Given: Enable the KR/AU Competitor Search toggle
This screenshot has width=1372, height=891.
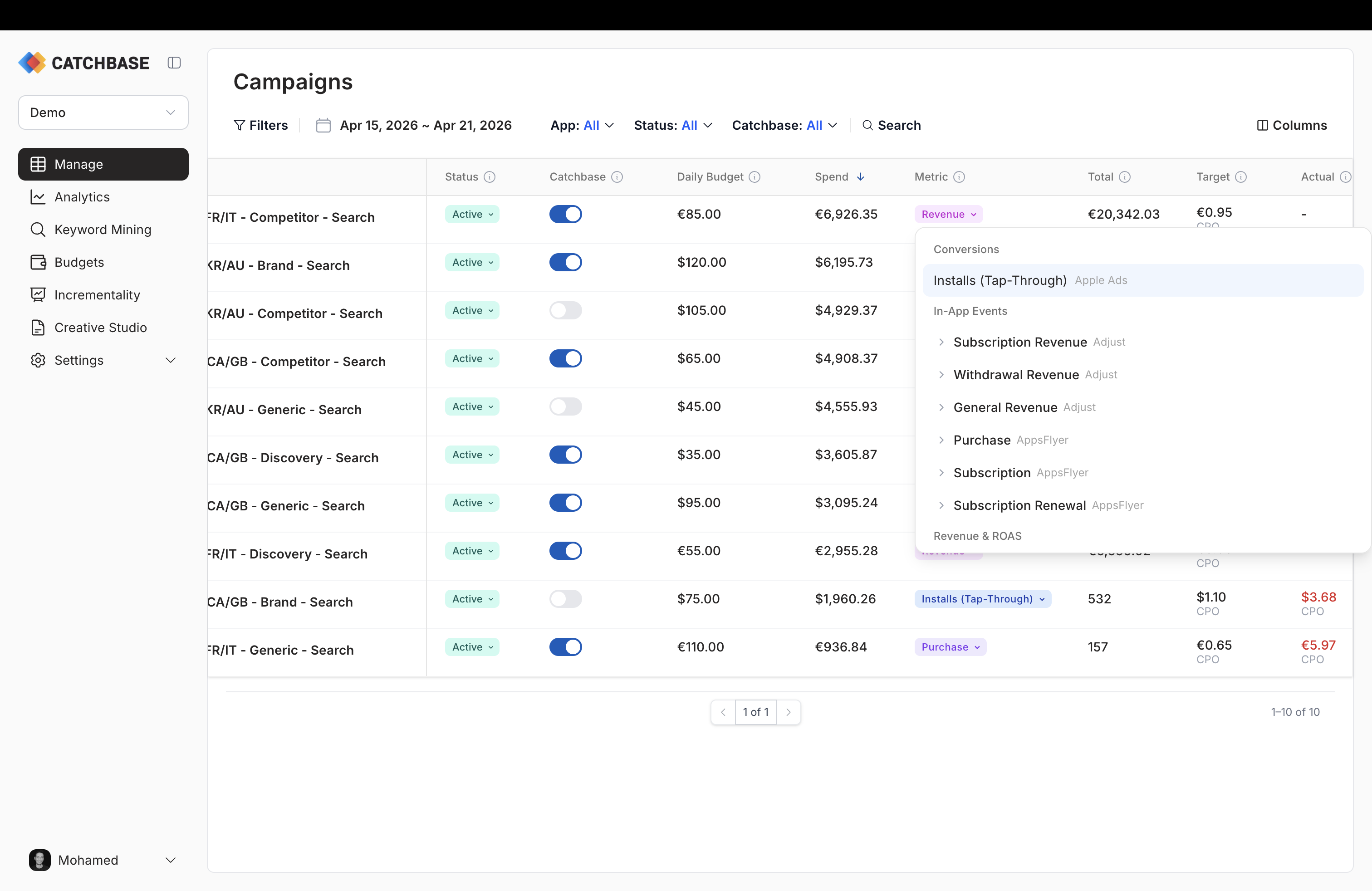Looking at the screenshot, I should tap(565, 310).
